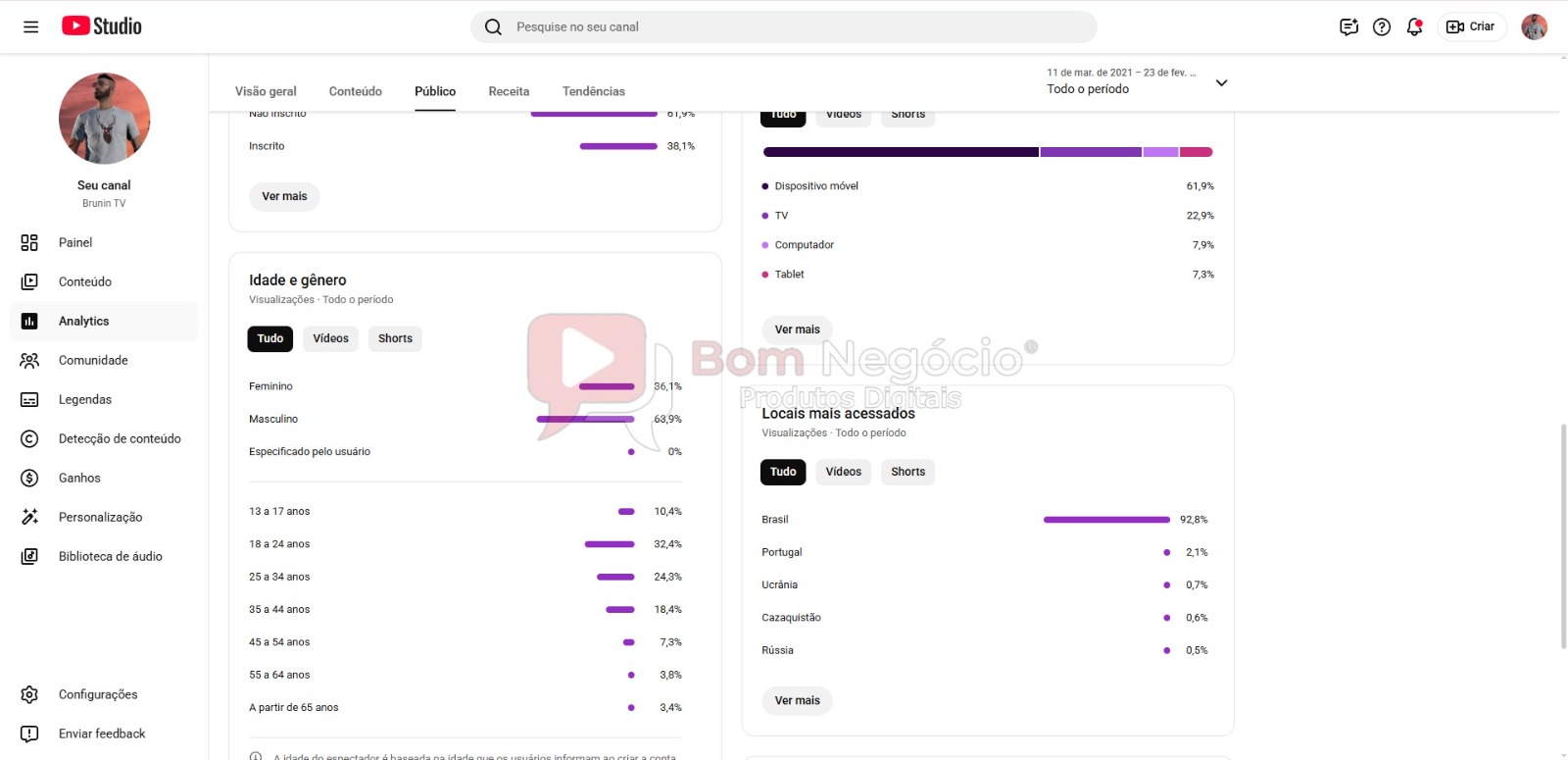This screenshot has height=760, width=1568.
Task: Select Vídeos filter in Locais mais acessados
Action: click(x=843, y=472)
